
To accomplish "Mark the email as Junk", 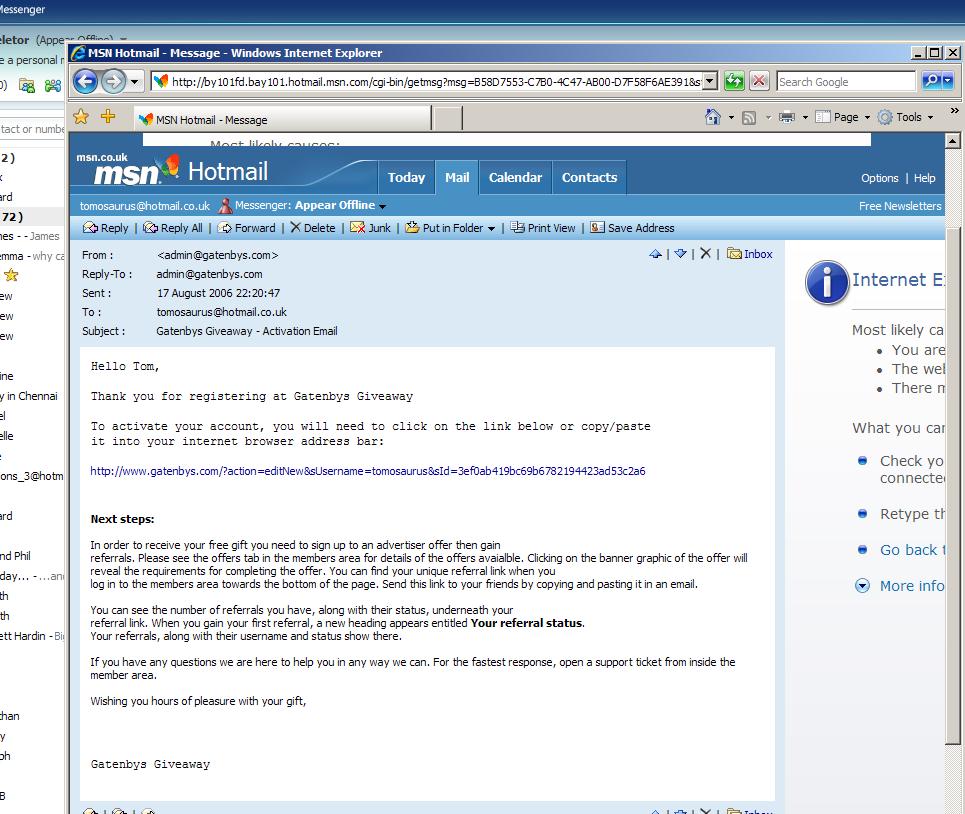I will 370,228.
